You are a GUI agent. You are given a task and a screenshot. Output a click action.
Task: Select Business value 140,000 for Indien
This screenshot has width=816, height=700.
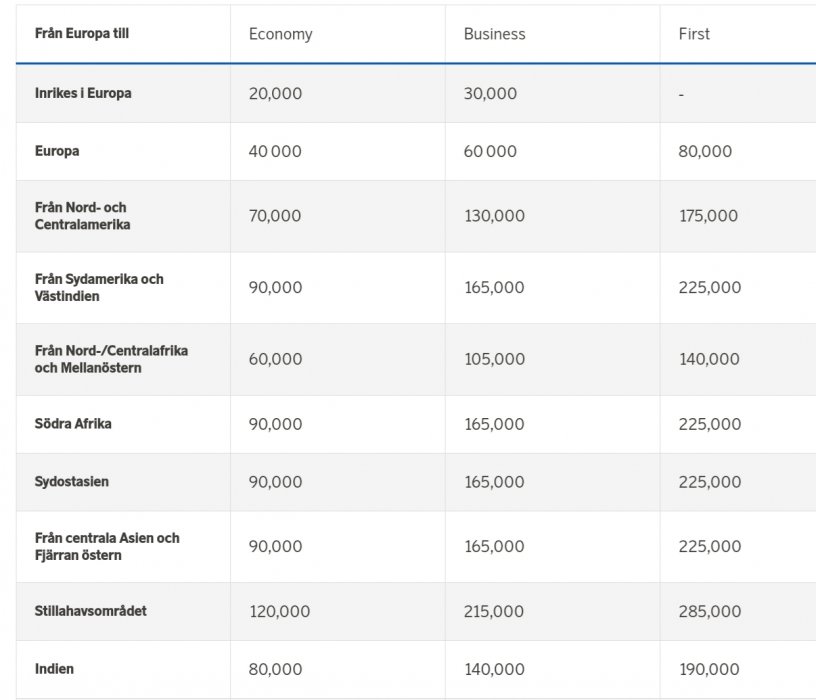pos(494,670)
